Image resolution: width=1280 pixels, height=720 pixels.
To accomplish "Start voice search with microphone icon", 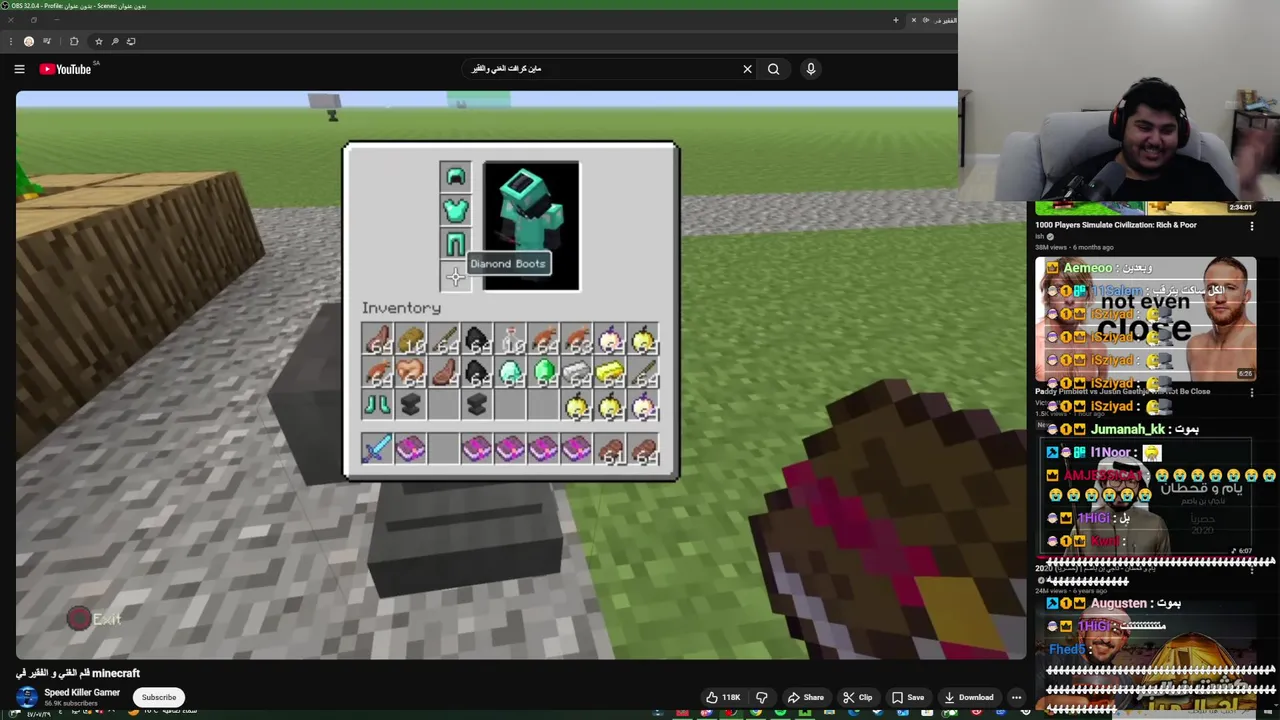I will coord(811,69).
